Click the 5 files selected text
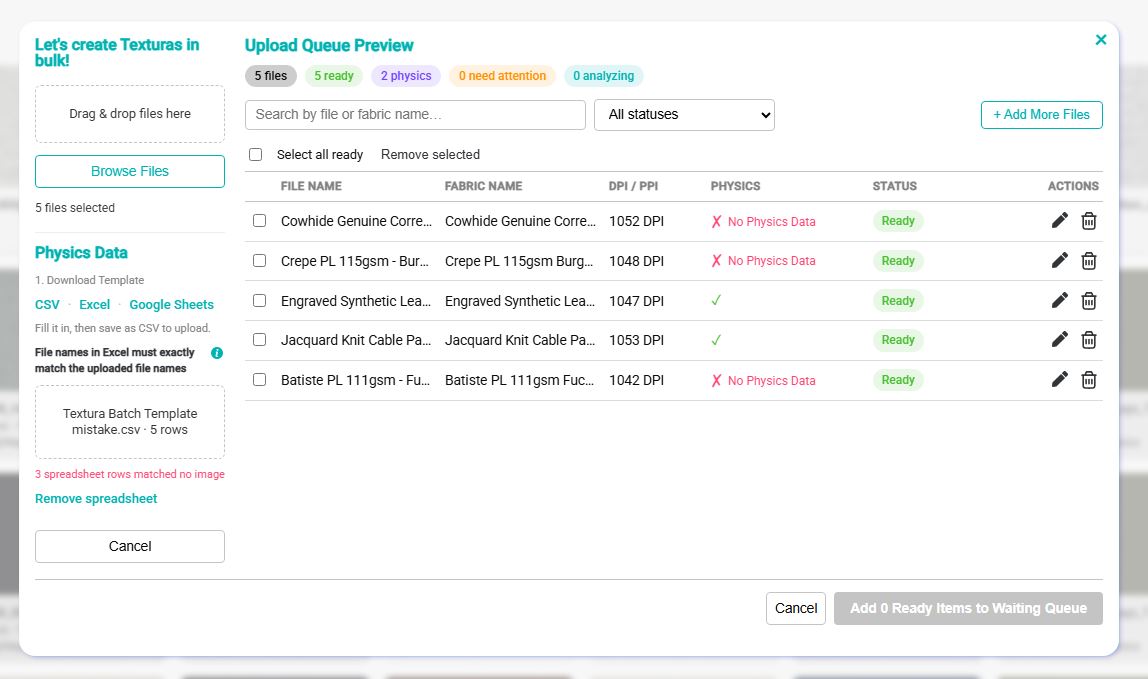The image size is (1148, 679). (75, 208)
